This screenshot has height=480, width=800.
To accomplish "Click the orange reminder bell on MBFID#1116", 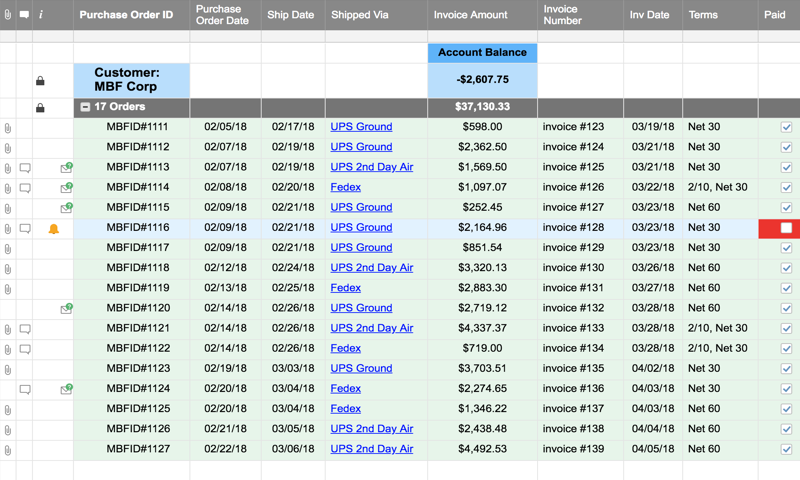I will (x=54, y=229).
